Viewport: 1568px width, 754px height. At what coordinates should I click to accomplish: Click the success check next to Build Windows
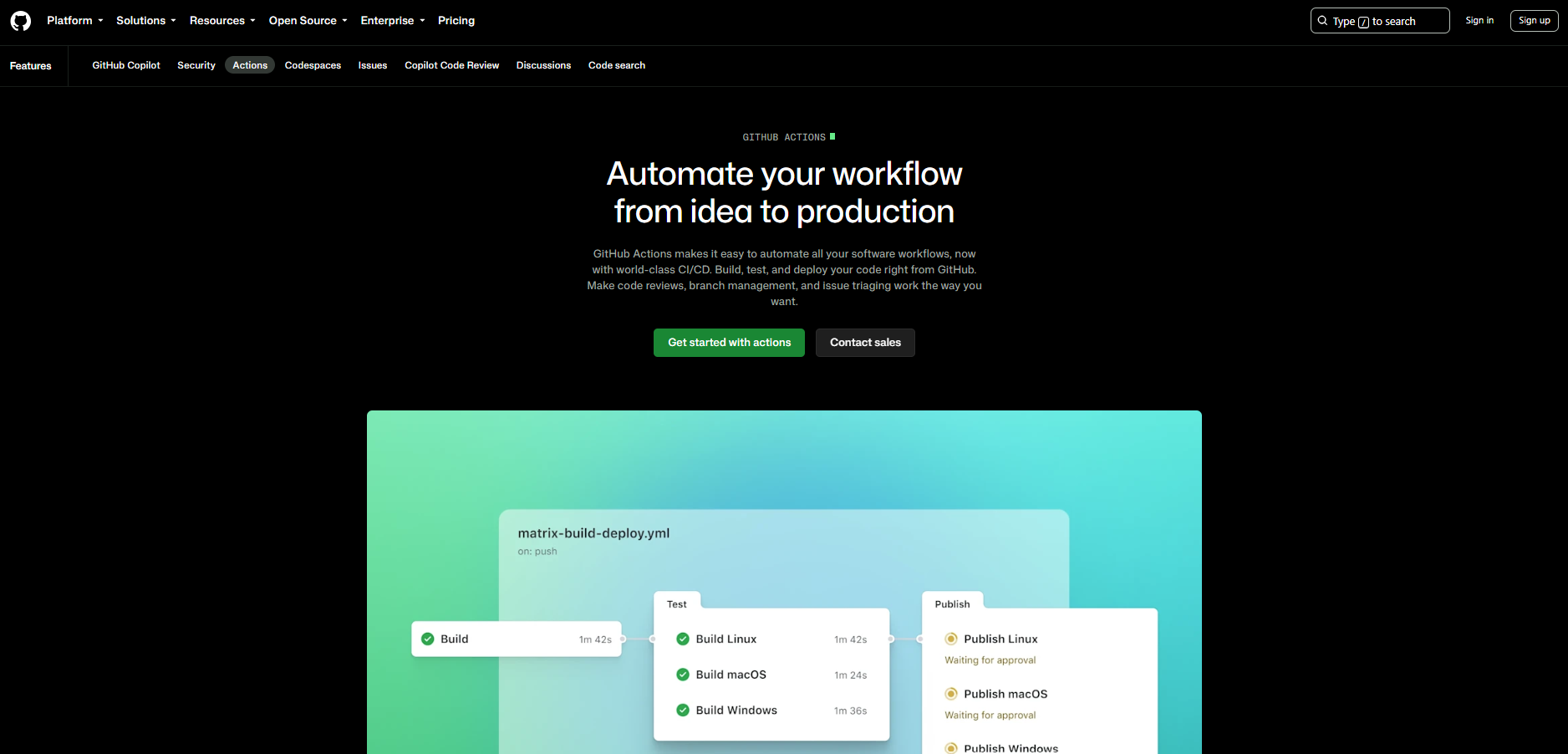[x=683, y=710]
